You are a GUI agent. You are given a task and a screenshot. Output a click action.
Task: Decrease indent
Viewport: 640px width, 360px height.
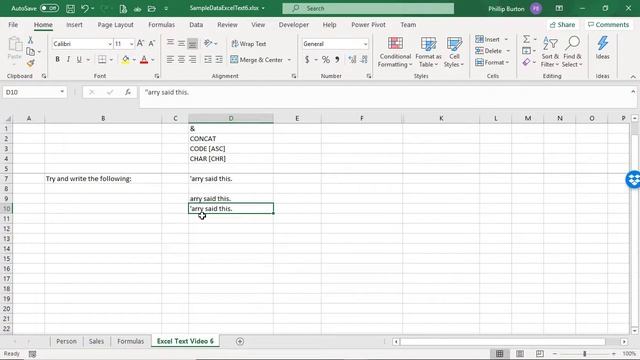tap(208, 60)
